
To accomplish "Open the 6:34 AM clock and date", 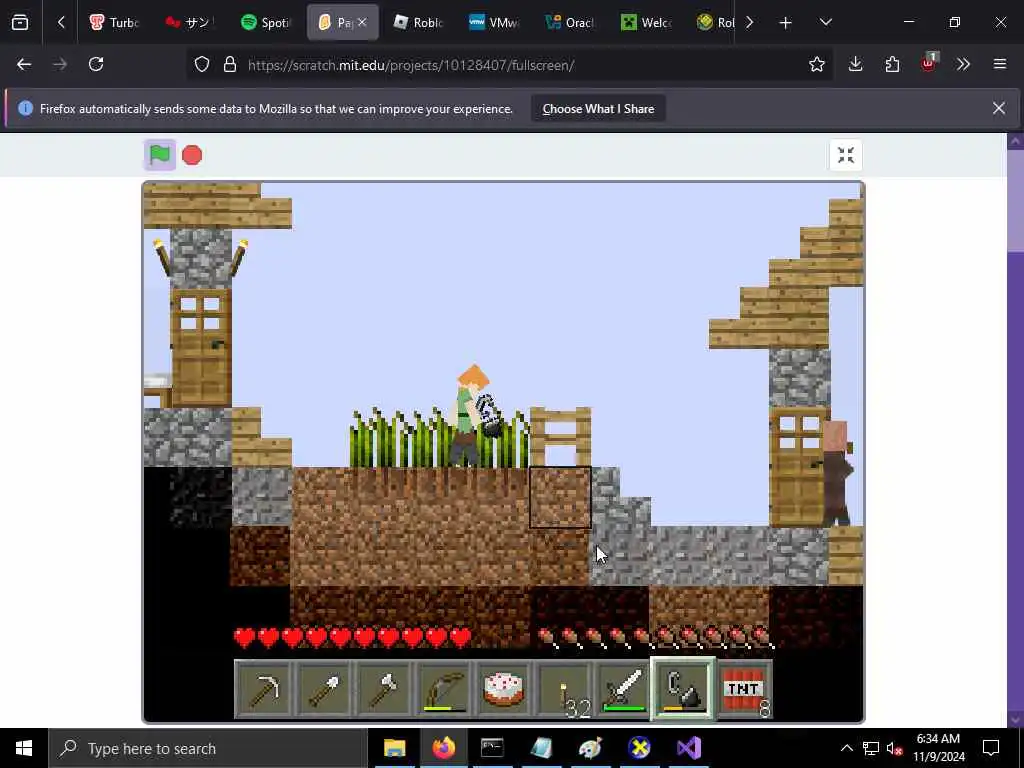I will tap(938, 748).
